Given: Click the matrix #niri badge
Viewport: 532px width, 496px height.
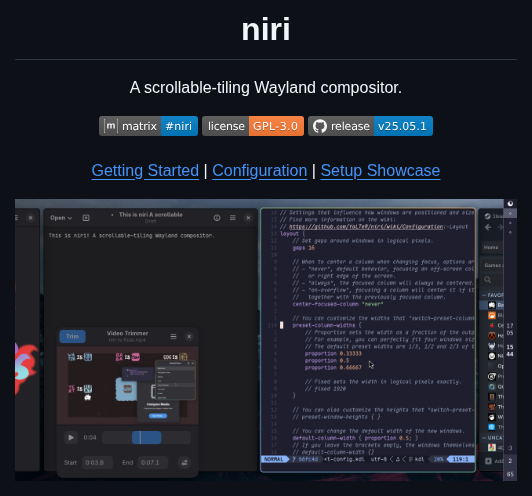Looking at the screenshot, I should 148,126.
